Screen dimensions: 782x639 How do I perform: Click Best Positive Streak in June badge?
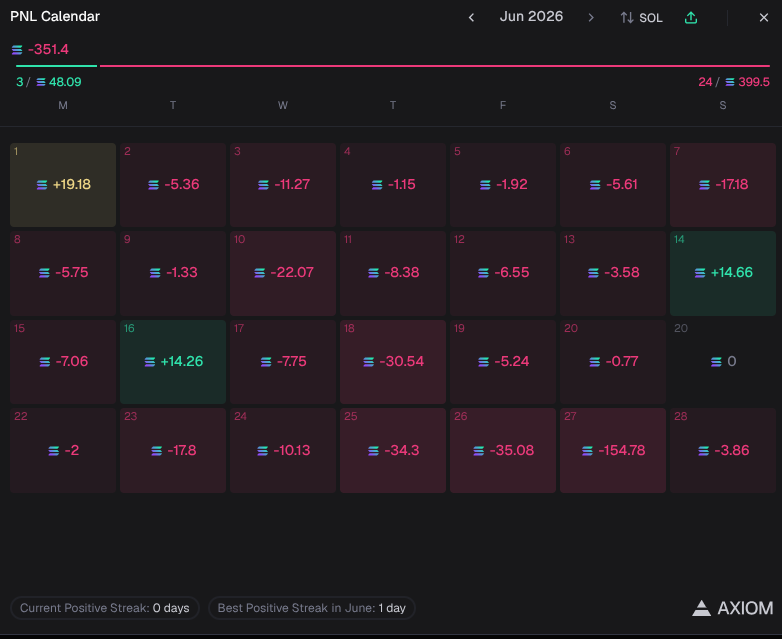312,608
